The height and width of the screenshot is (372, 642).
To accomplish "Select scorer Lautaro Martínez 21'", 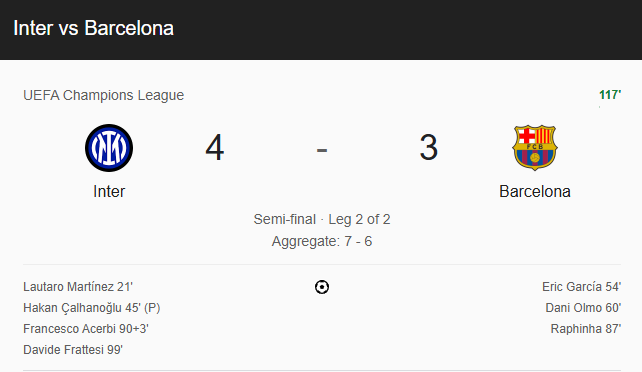I will (78, 286).
